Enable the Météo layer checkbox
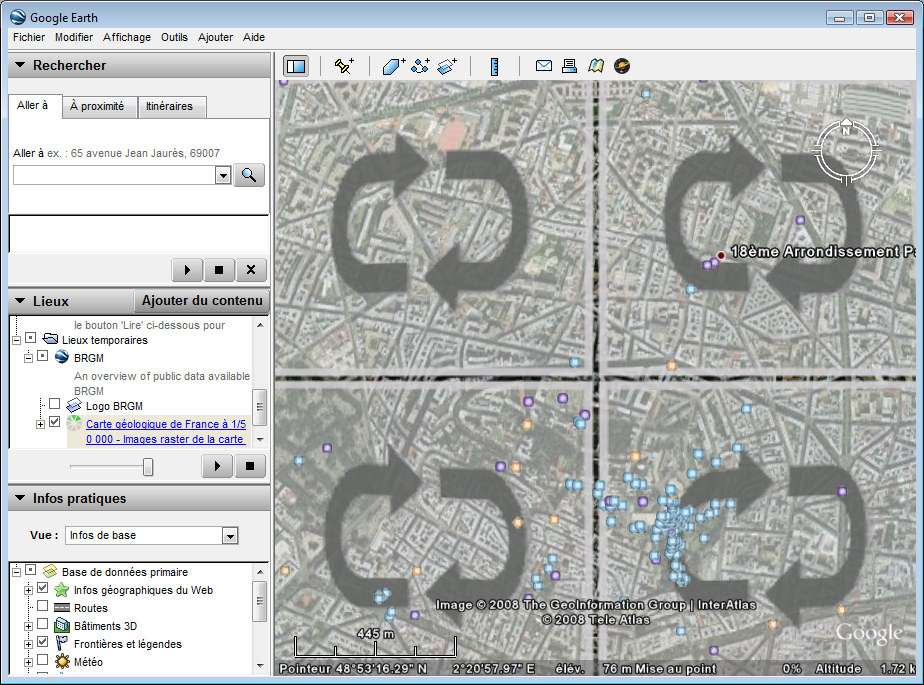This screenshot has height=685, width=924. (42, 660)
